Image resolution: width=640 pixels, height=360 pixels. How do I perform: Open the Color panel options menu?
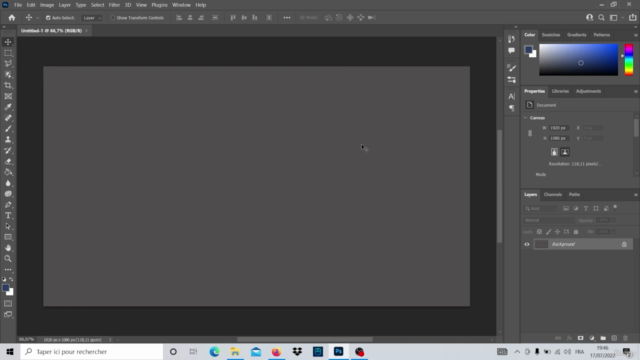tap(636, 35)
